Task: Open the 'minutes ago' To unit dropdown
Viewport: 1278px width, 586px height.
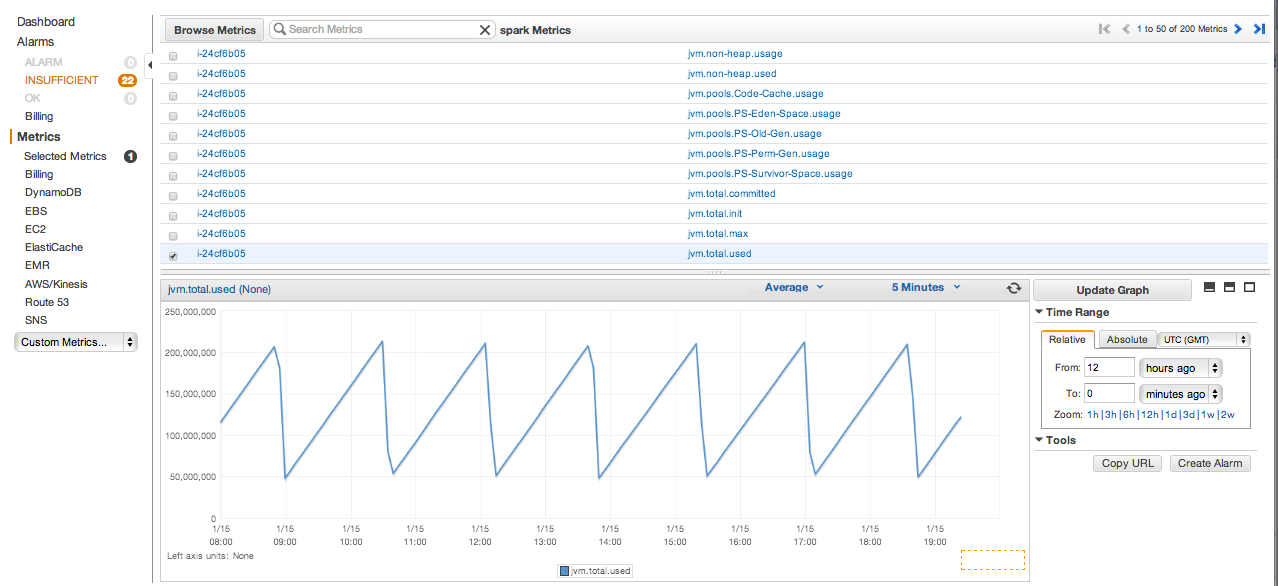Action: [1181, 394]
